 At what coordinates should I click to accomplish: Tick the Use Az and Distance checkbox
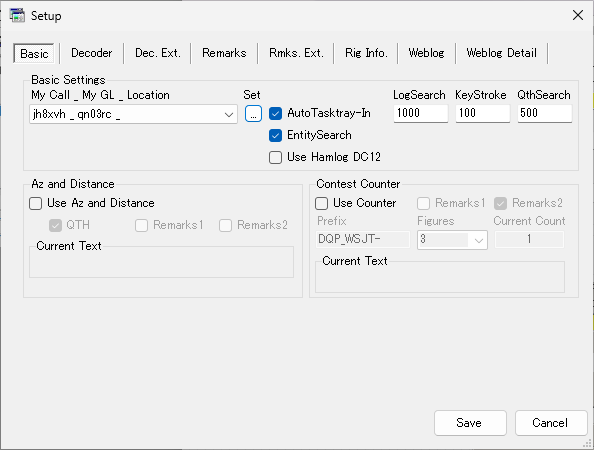point(36,203)
